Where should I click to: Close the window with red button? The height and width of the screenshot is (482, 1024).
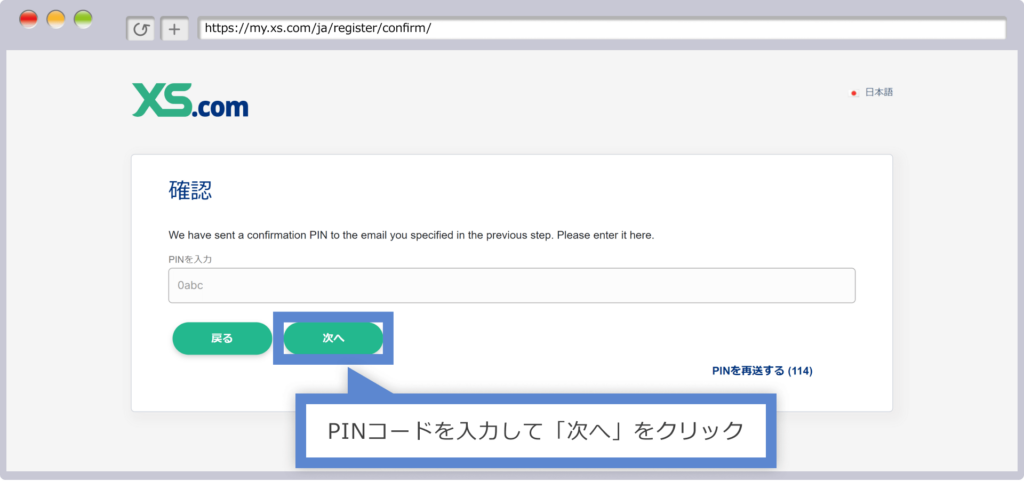pos(29,20)
